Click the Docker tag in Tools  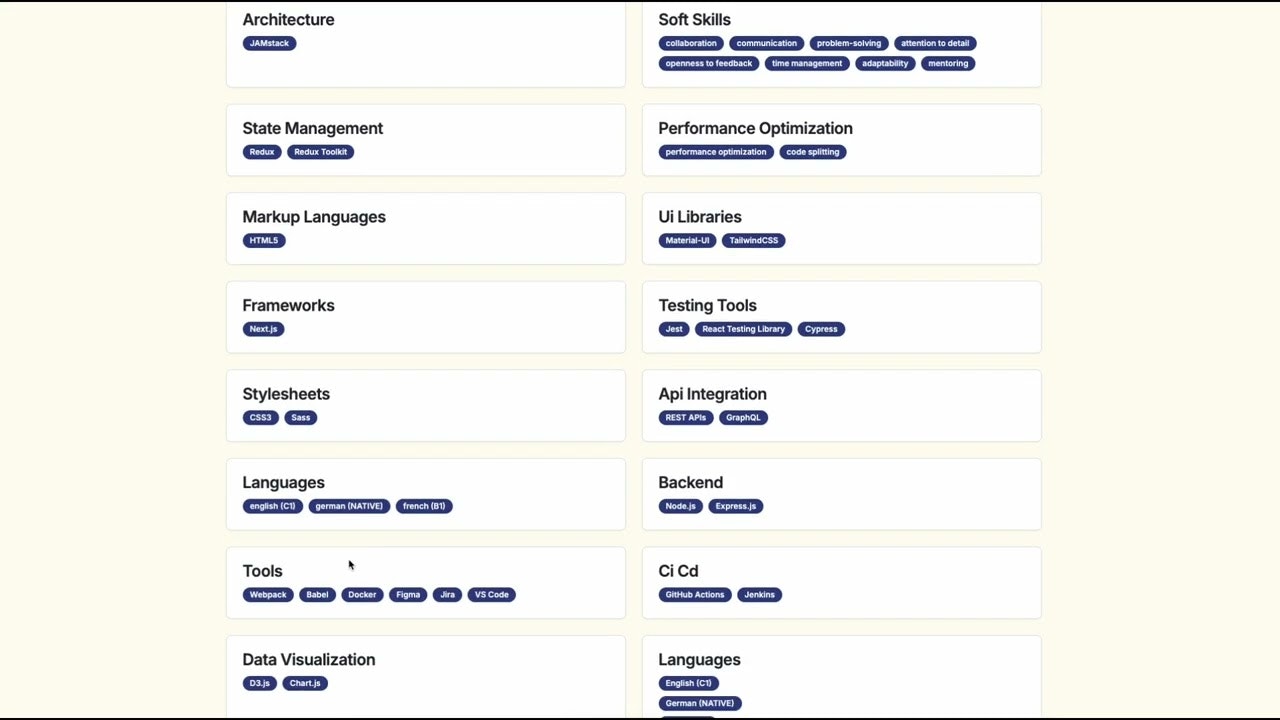[362, 594]
